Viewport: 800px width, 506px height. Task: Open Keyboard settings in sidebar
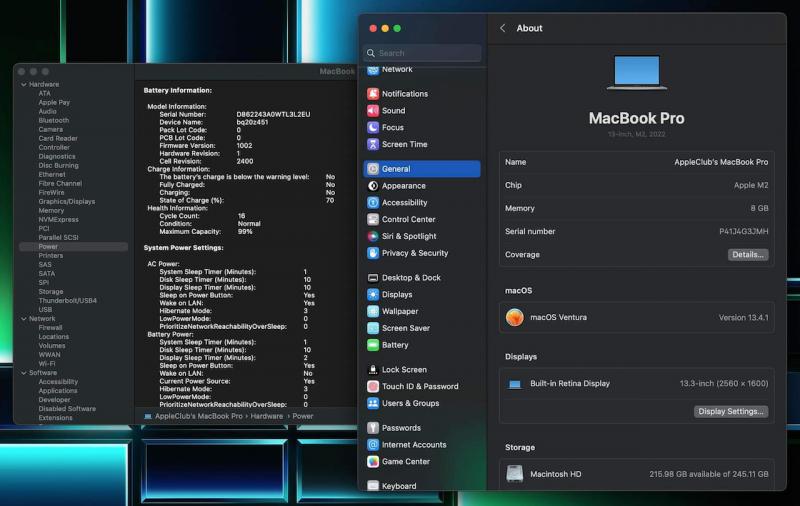(399, 486)
